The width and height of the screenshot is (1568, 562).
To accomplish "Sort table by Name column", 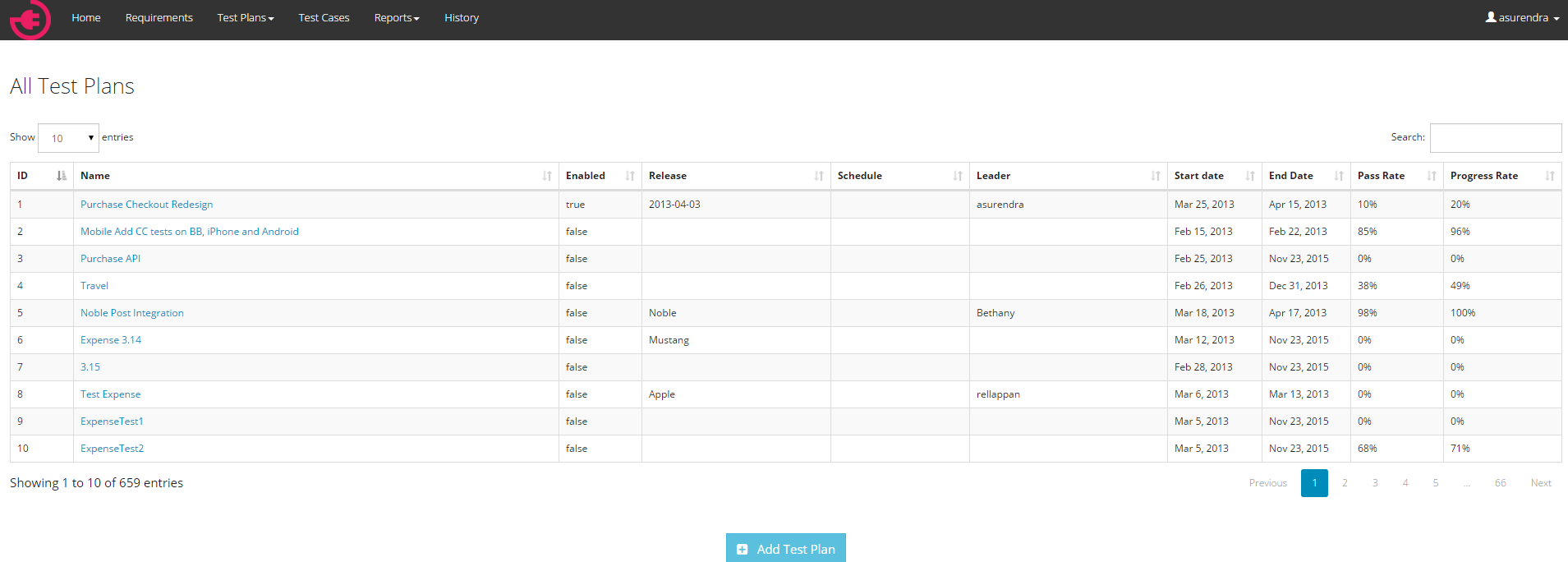I will tap(316, 176).
